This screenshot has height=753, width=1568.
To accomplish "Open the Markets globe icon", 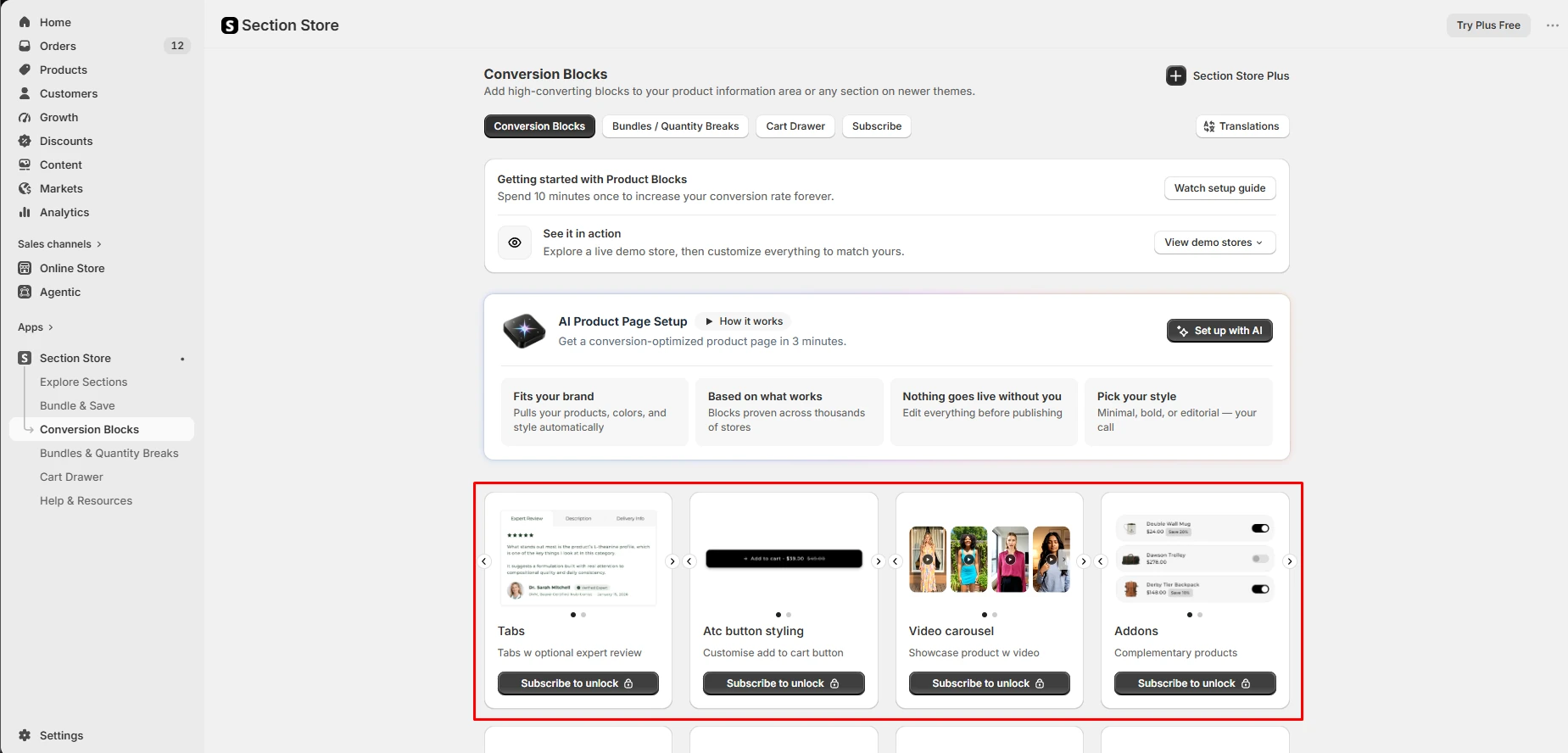I will point(25,188).
